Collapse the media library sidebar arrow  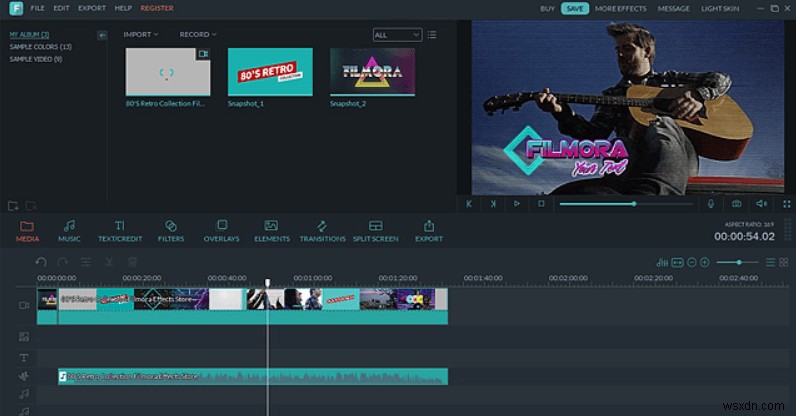(x=102, y=35)
